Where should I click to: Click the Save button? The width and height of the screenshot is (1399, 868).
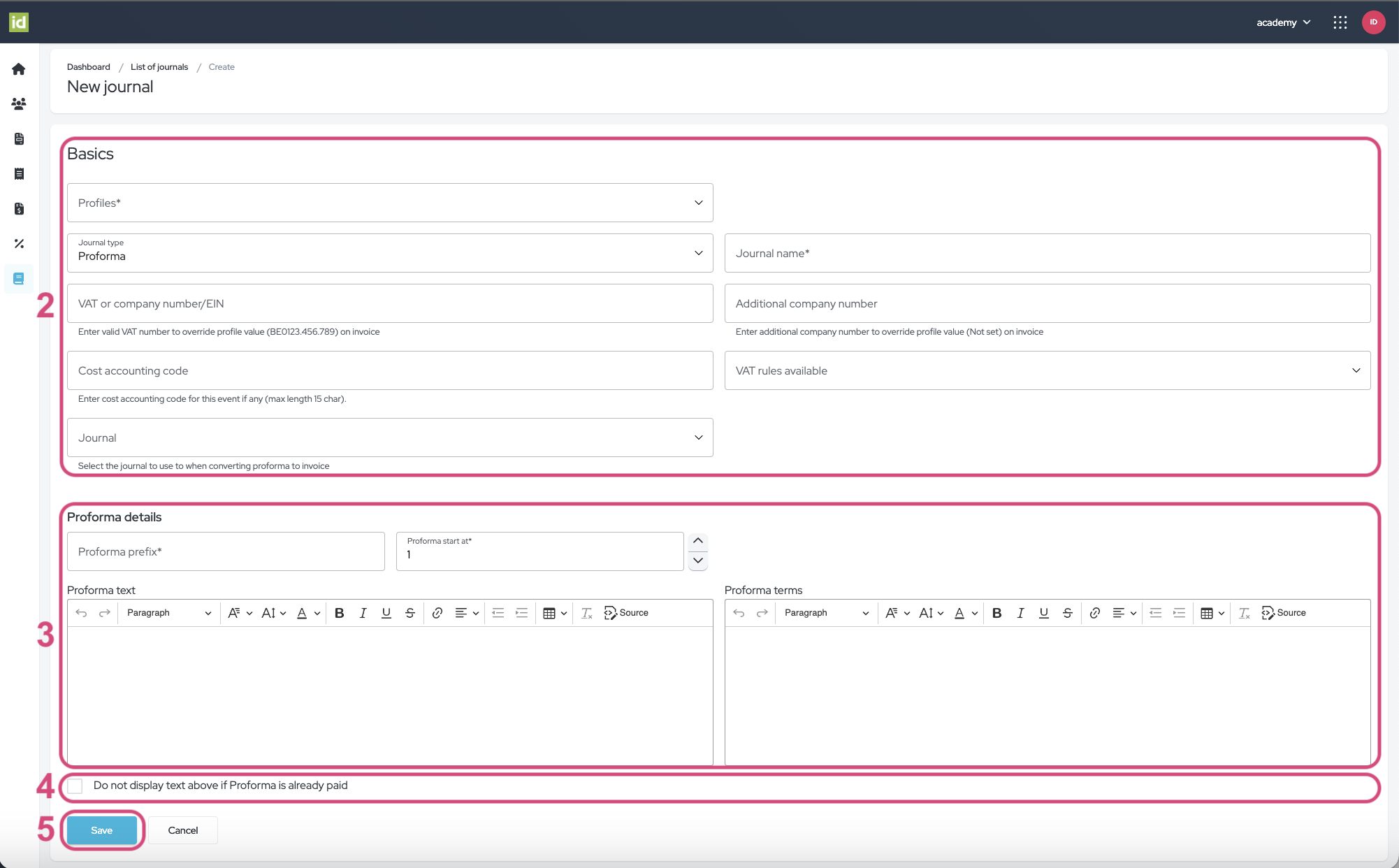pos(102,830)
